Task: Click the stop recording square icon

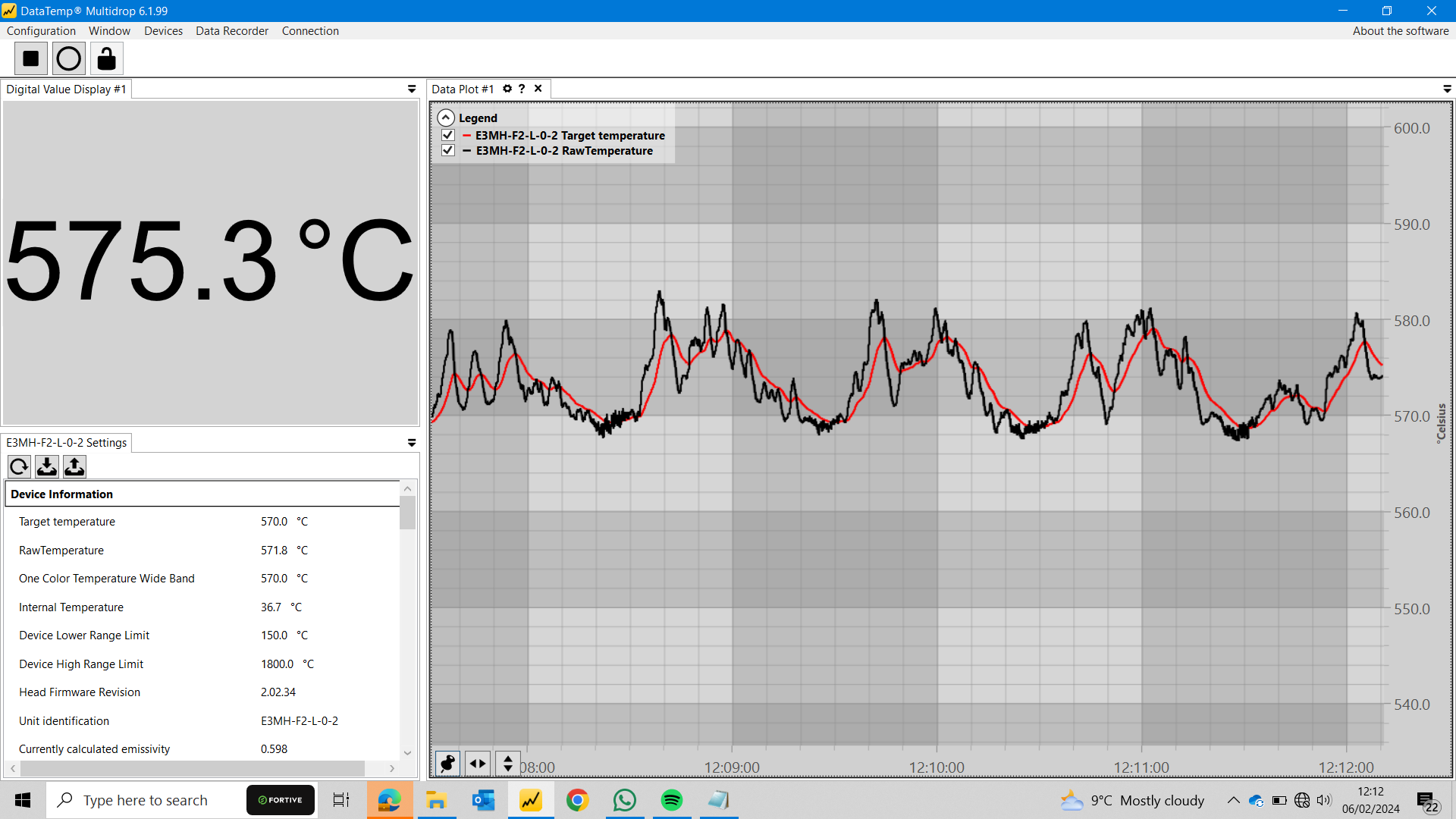Action: tap(31, 58)
